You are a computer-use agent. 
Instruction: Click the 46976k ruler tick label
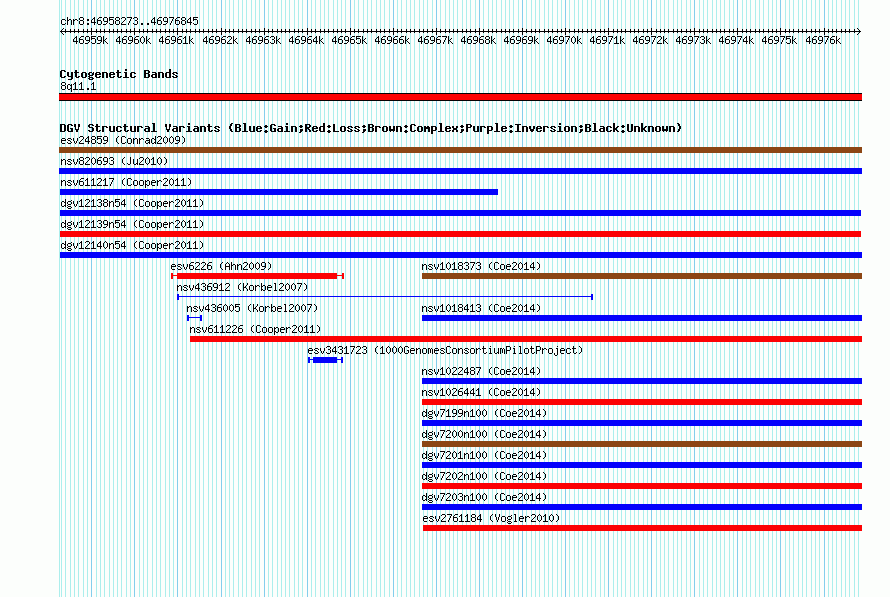point(823,40)
